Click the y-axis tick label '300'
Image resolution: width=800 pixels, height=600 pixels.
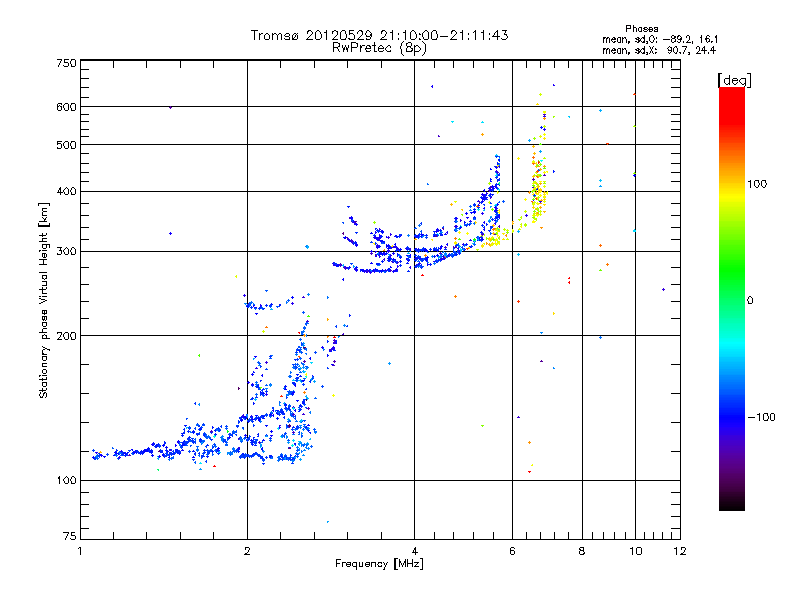66,252
